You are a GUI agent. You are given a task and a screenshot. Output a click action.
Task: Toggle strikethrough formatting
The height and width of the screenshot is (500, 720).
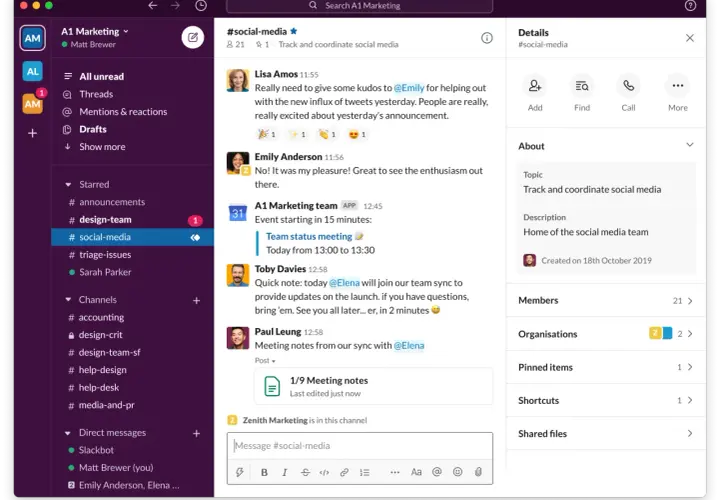point(305,472)
